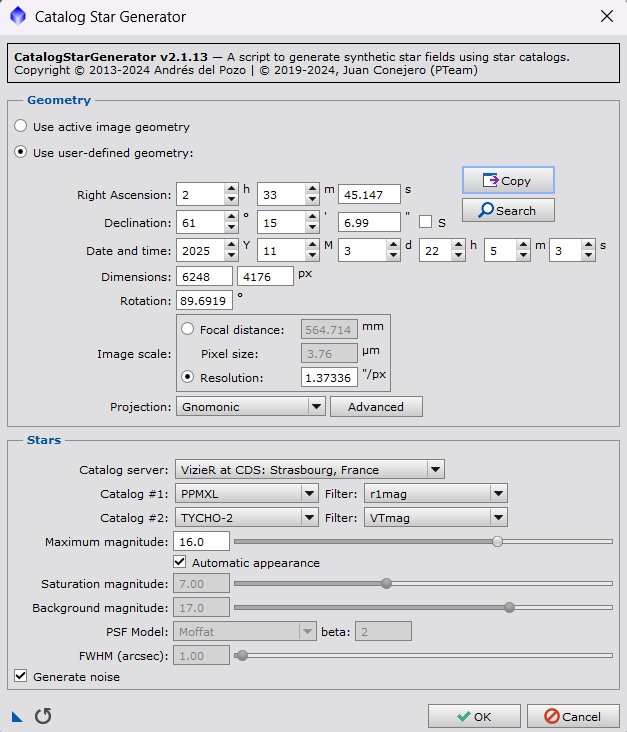The height and width of the screenshot is (732, 627).
Task: Toggle Generate noise checkbox
Action: (21, 676)
